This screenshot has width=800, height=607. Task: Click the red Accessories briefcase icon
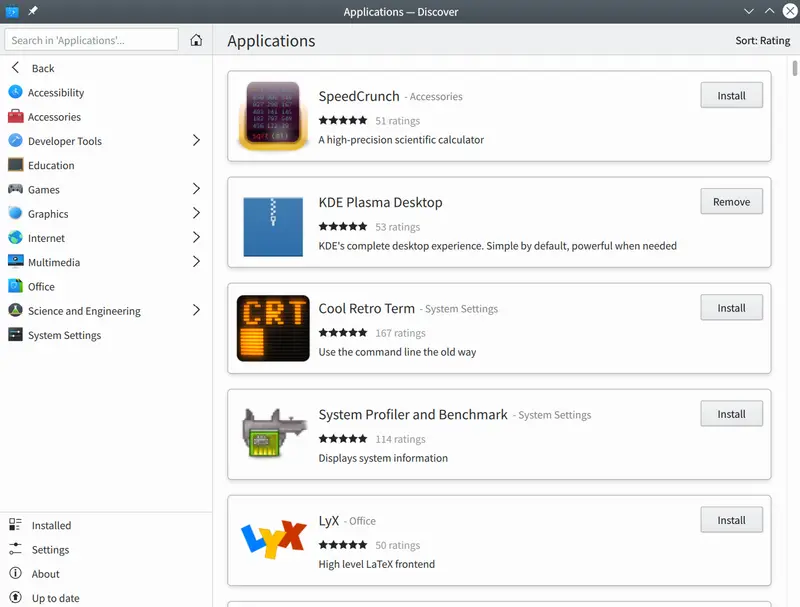[x=15, y=116]
